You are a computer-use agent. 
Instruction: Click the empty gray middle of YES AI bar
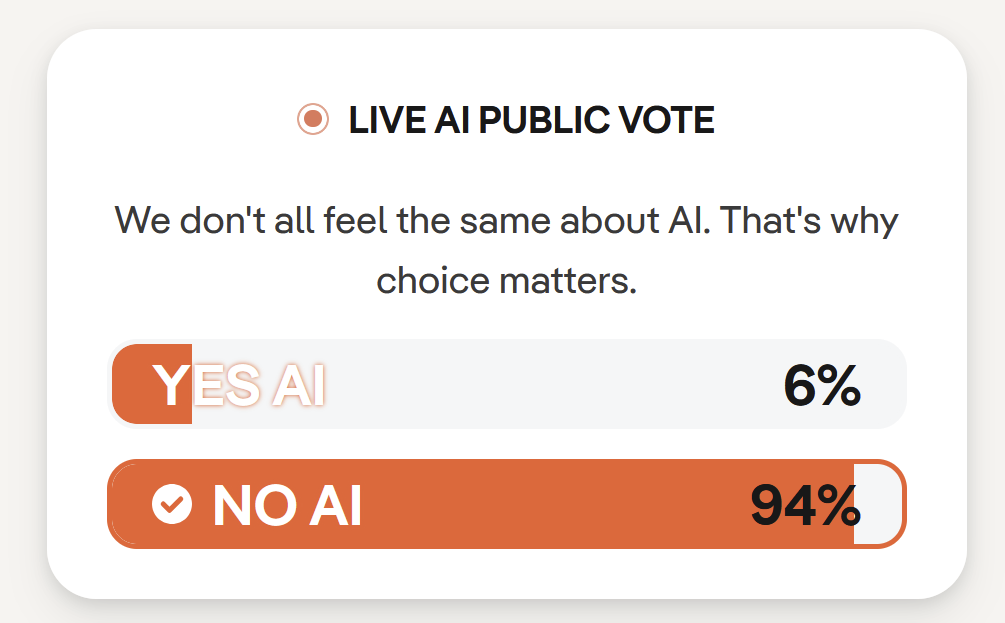550,385
